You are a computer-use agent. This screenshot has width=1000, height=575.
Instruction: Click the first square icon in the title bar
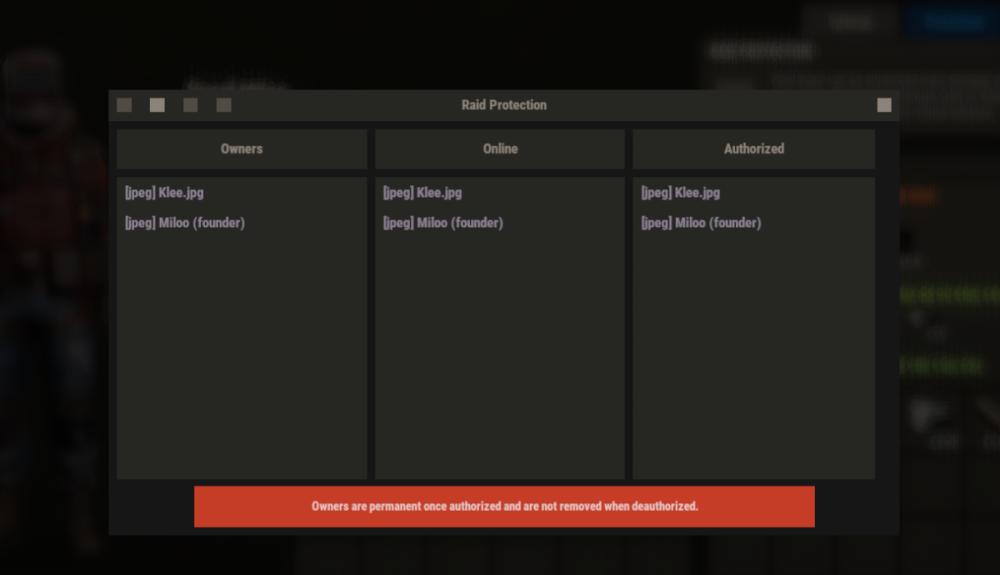(x=124, y=105)
